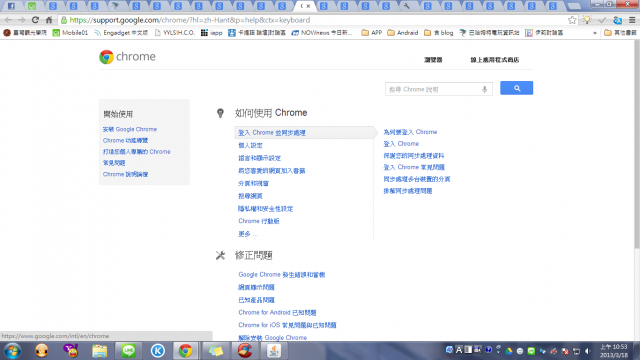Open File Explorer from taskbar
640x360 pixels.
click(x=100, y=351)
